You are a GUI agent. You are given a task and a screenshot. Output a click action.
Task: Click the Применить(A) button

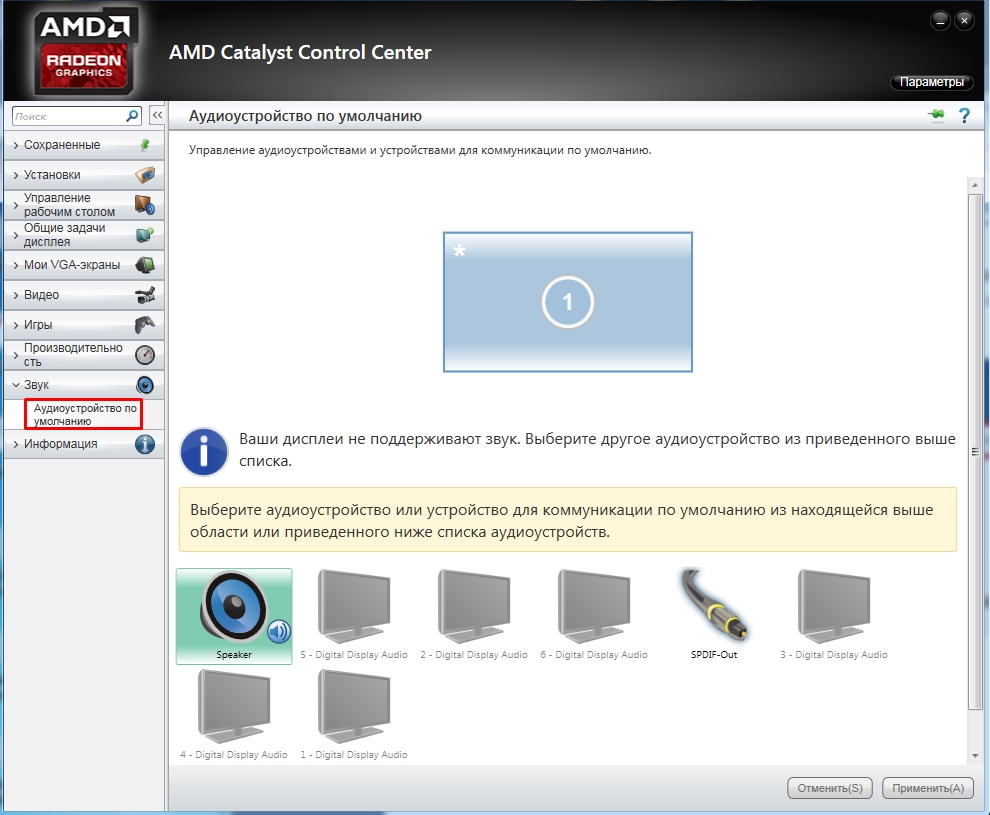pos(928,788)
